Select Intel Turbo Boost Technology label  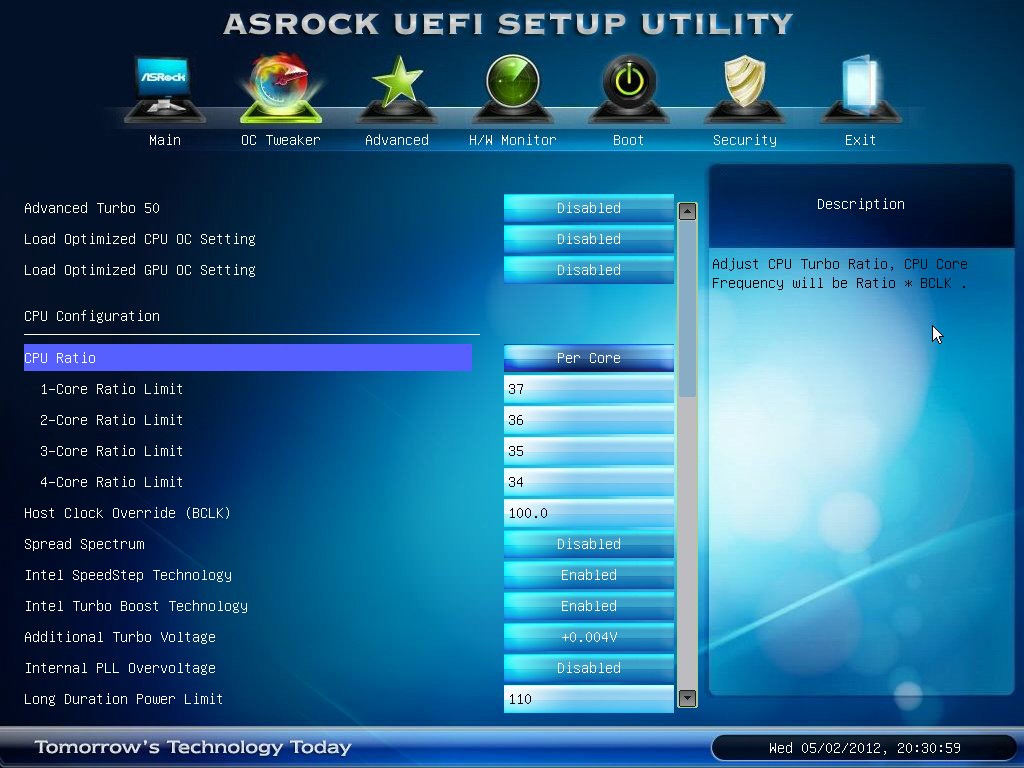point(136,606)
